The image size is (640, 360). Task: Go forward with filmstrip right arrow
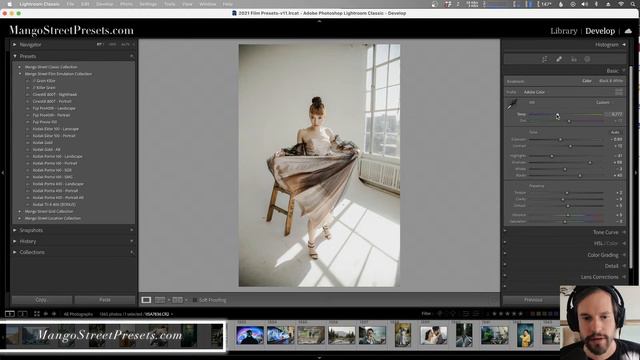coord(53,314)
